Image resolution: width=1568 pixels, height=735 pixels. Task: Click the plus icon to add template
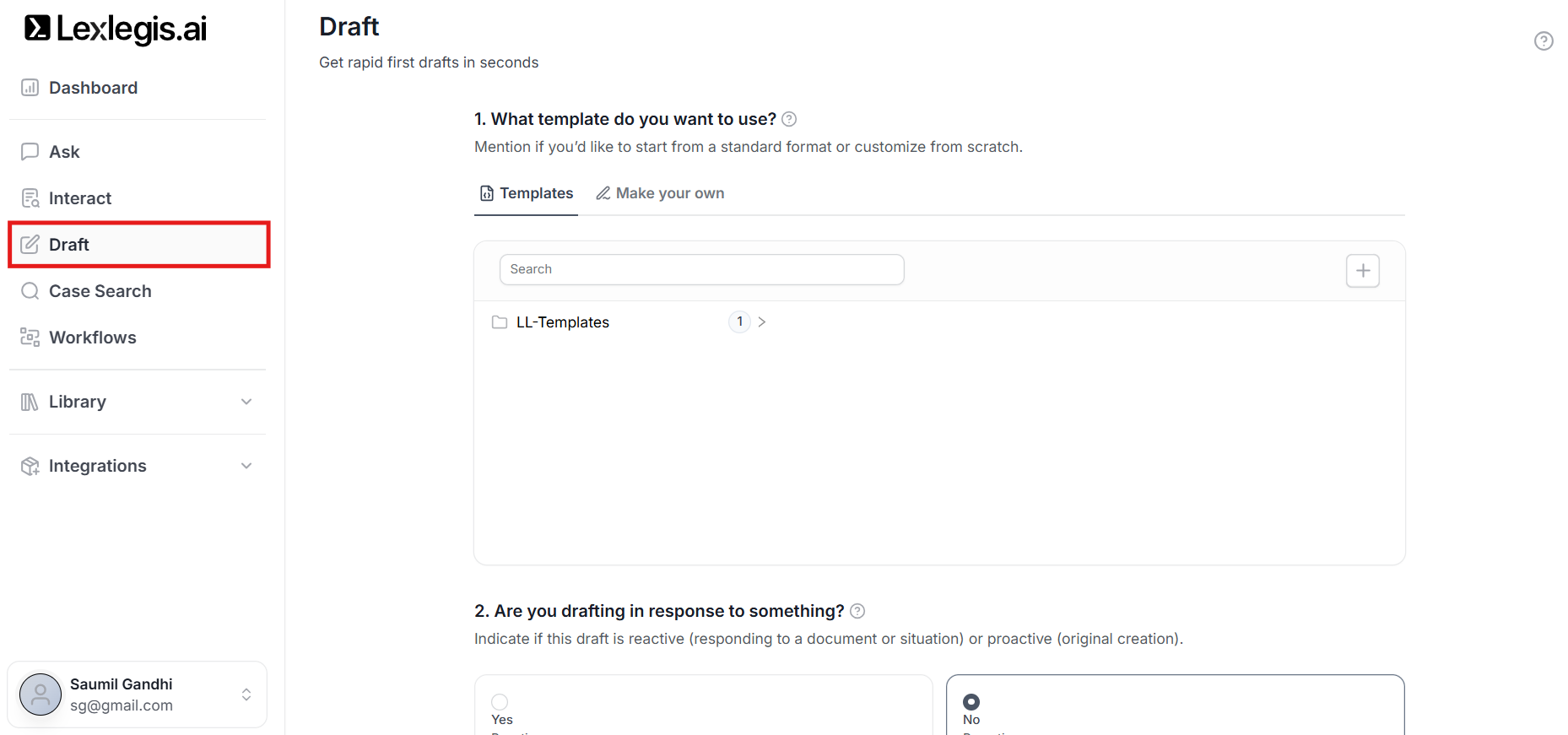point(1362,271)
